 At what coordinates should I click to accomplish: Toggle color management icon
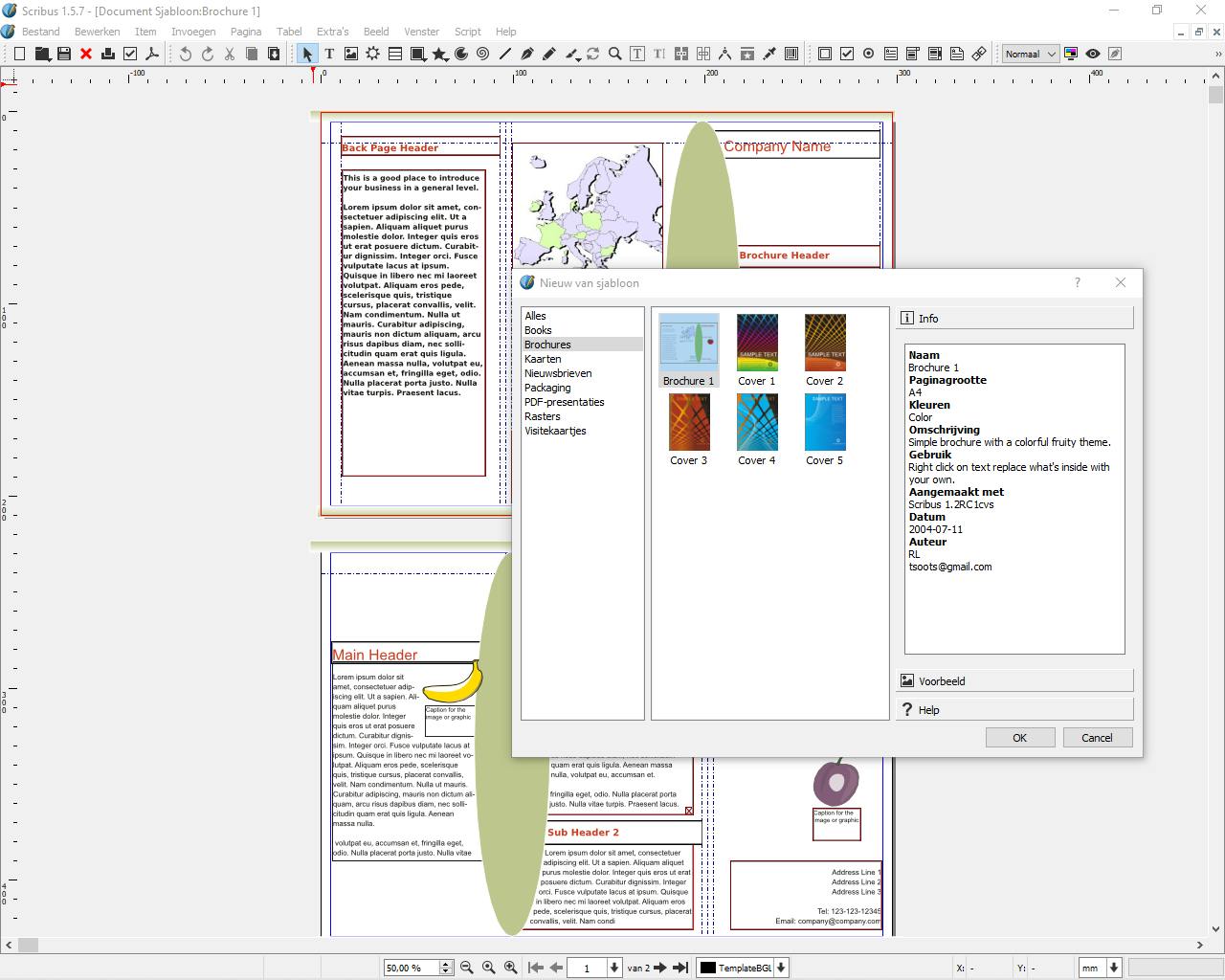point(1071,55)
